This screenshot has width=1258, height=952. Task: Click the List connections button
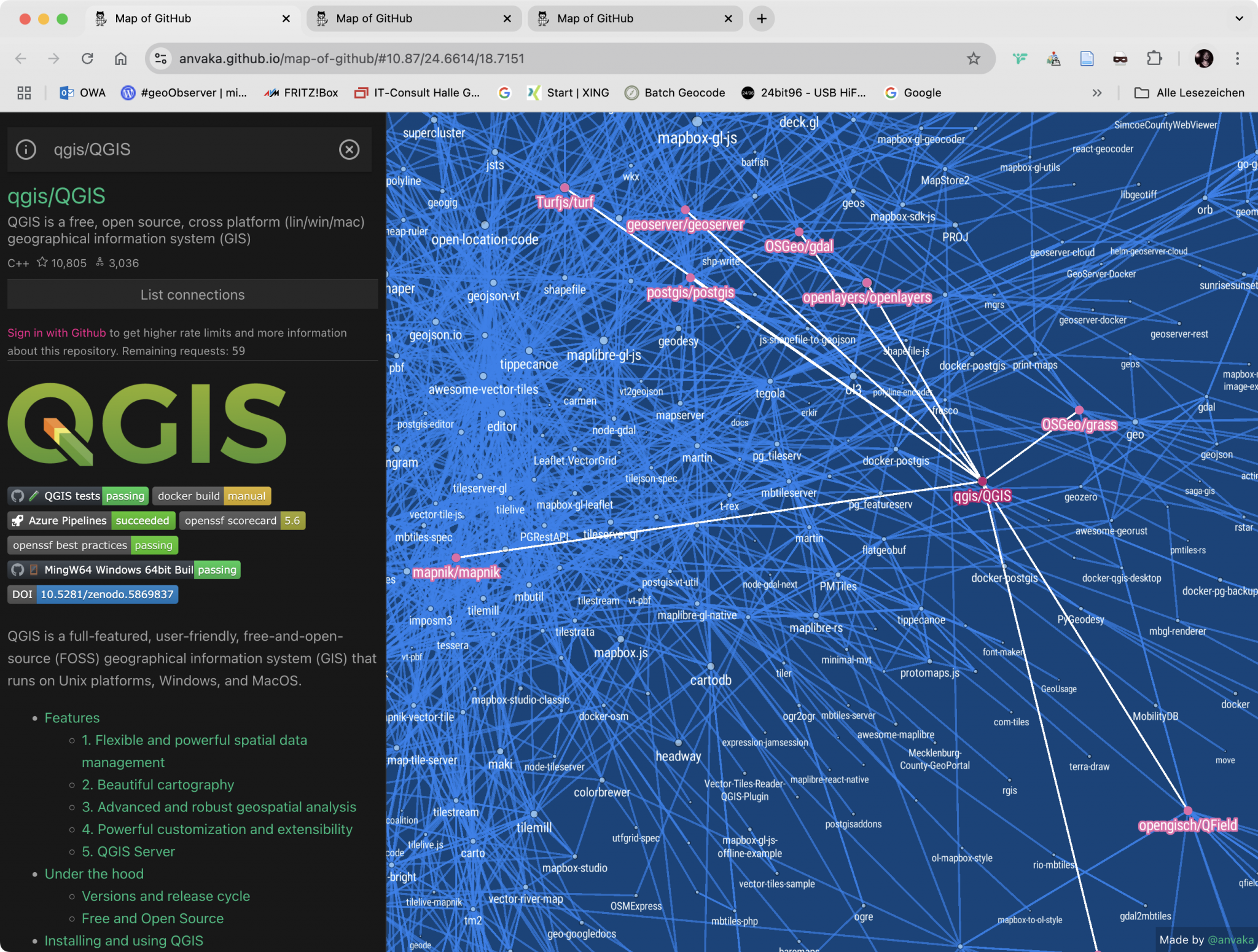192,295
